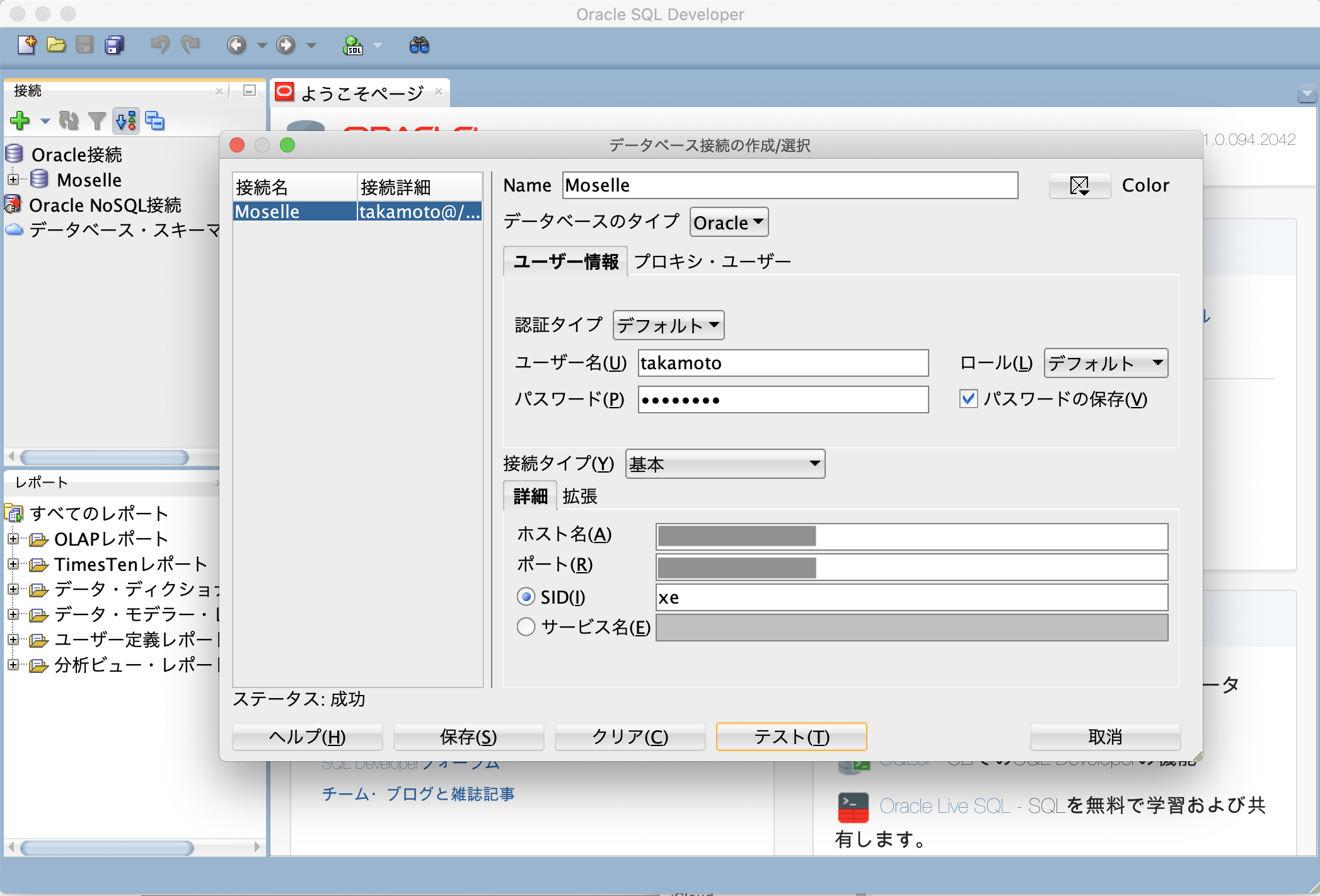This screenshot has height=896, width=1320.
Task: Select the Moselle row in connection list
Action: click(x=358, y=211)
